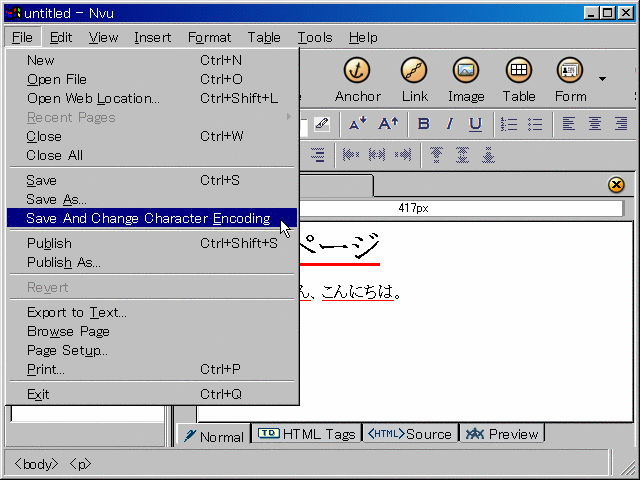Image resolution: width=640 pixels, height=480 pixels.
Task: Click the third horizontal arrows layout icon
Action: (x=403, y=155)
